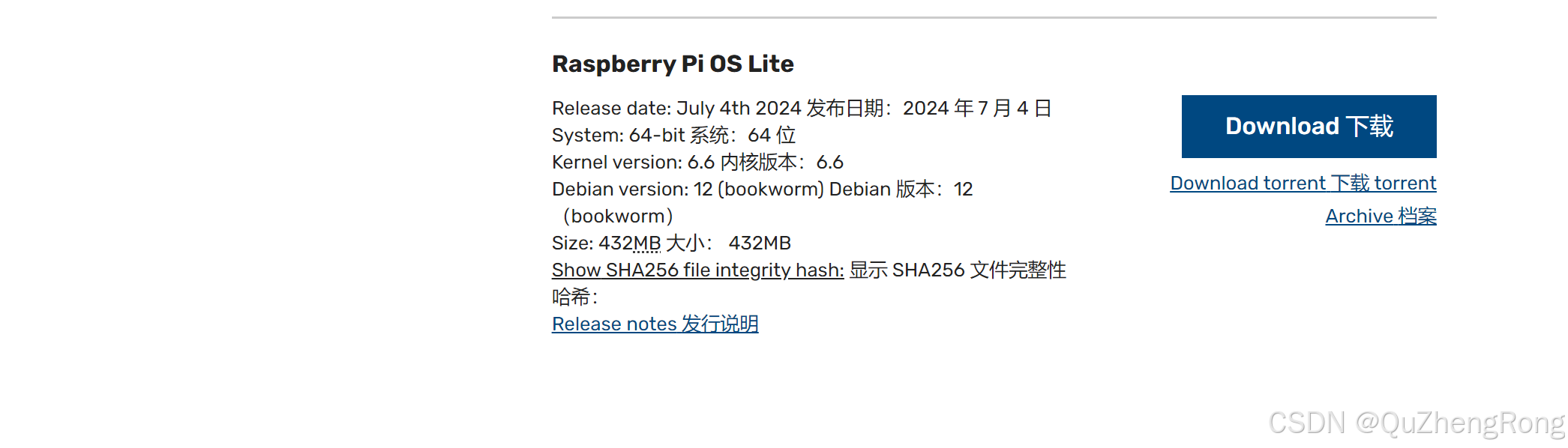
Task: Click the '内核版本: 6.6' translated text
Action: coord(782,163)
